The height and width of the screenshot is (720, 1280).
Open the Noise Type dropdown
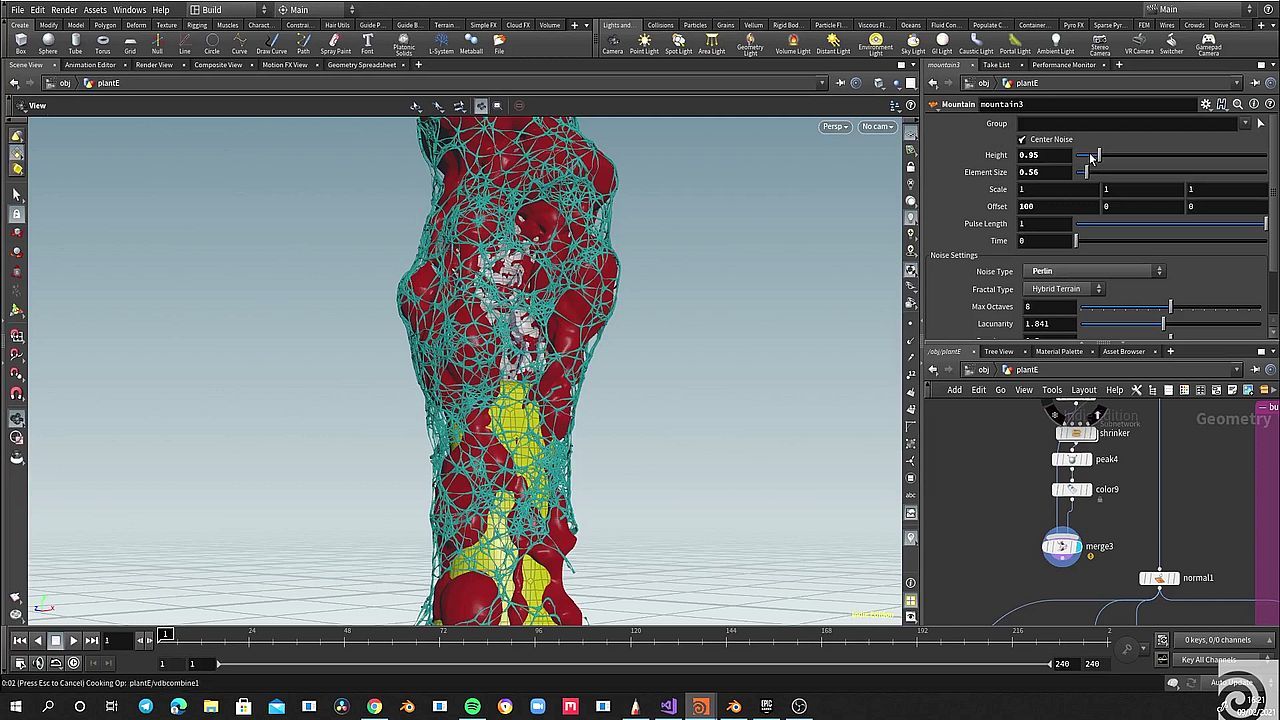tap(1095, 271)
